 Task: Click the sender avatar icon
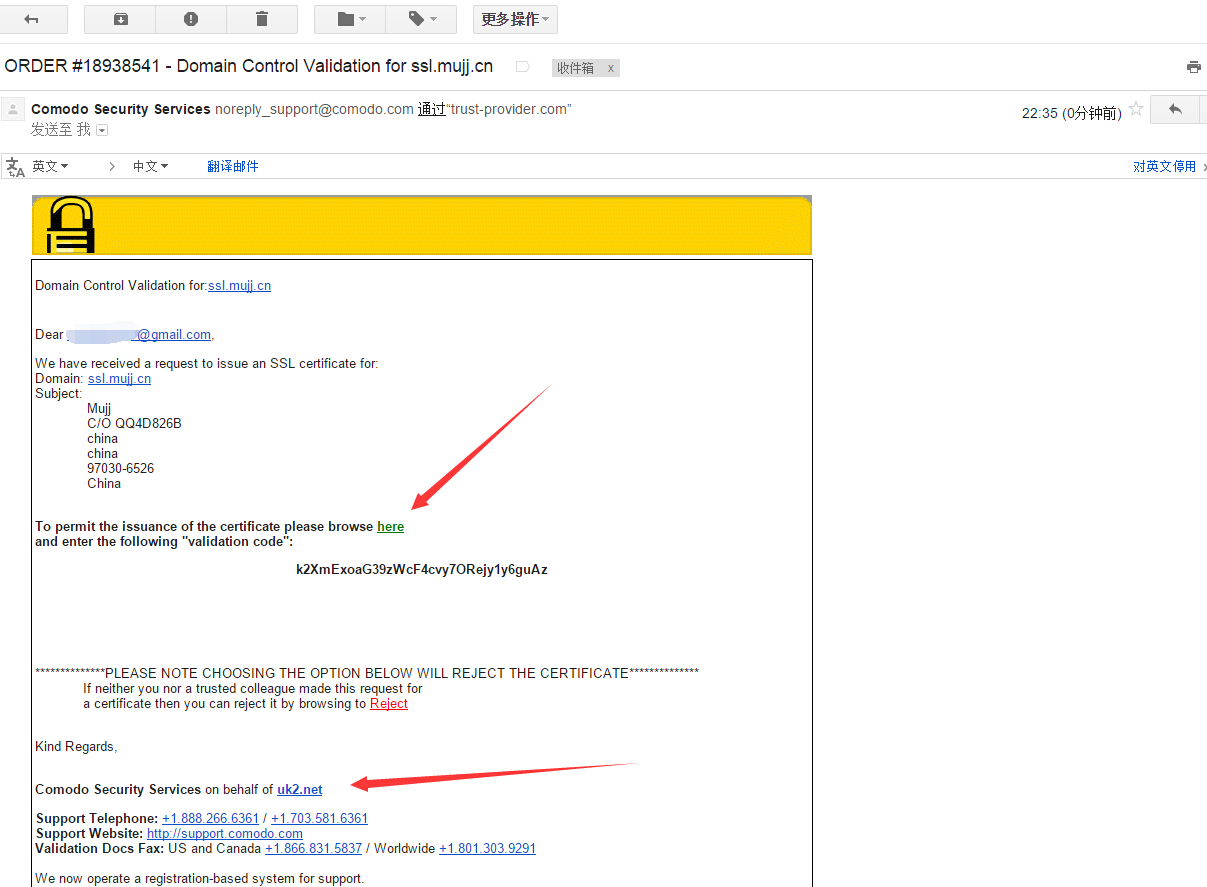[x=13, y=109]
